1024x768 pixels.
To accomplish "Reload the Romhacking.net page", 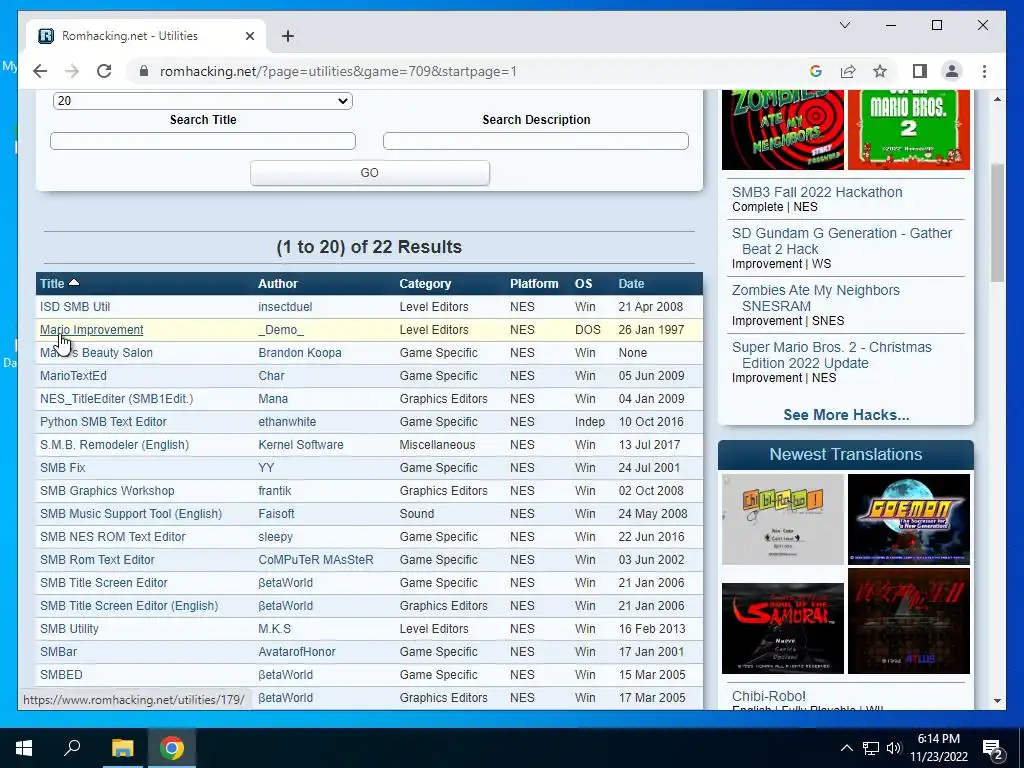I will pyautogui.click(x=104, y=71).
